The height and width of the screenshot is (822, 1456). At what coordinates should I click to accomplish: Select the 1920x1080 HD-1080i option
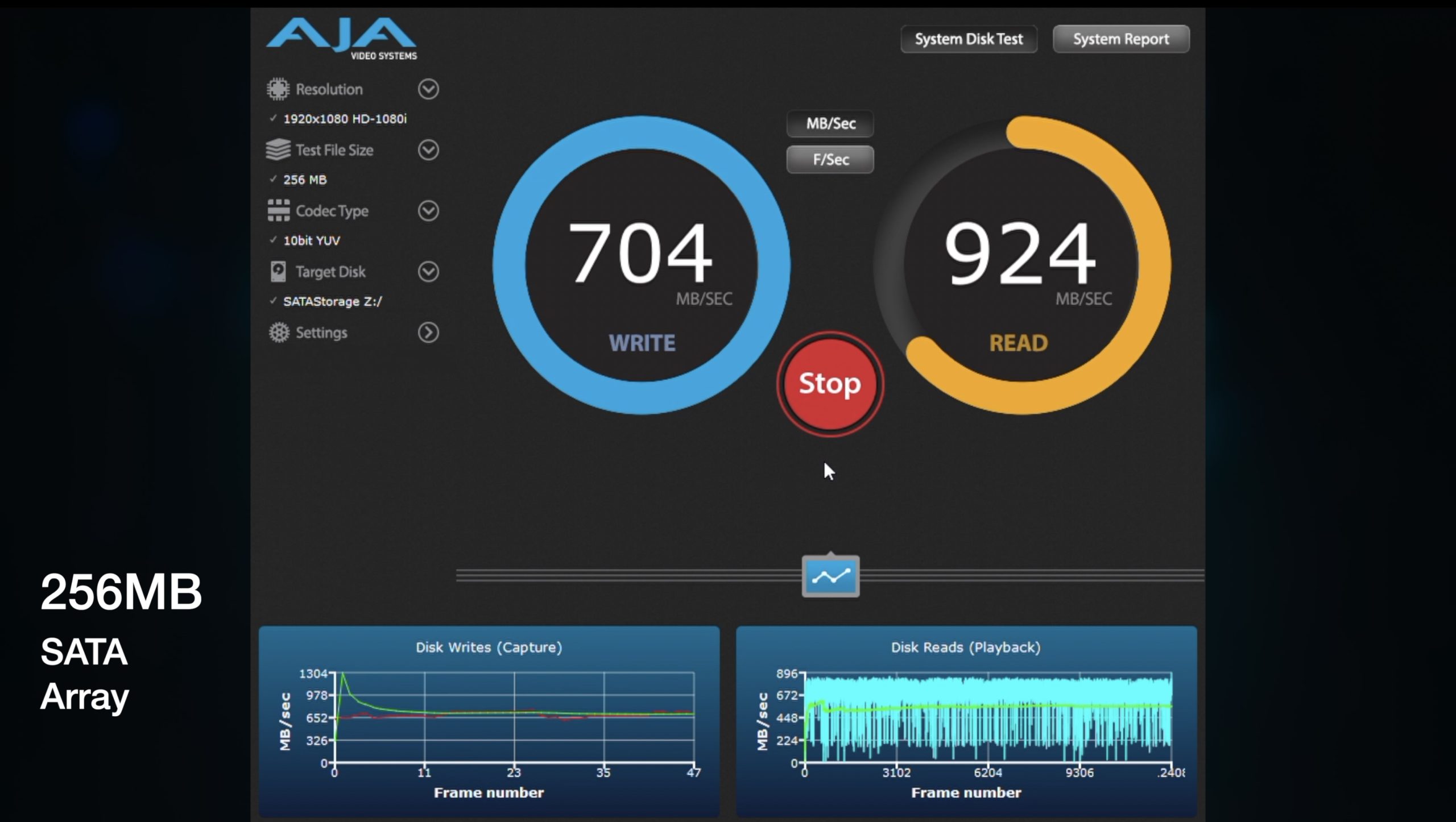point(345,119)
